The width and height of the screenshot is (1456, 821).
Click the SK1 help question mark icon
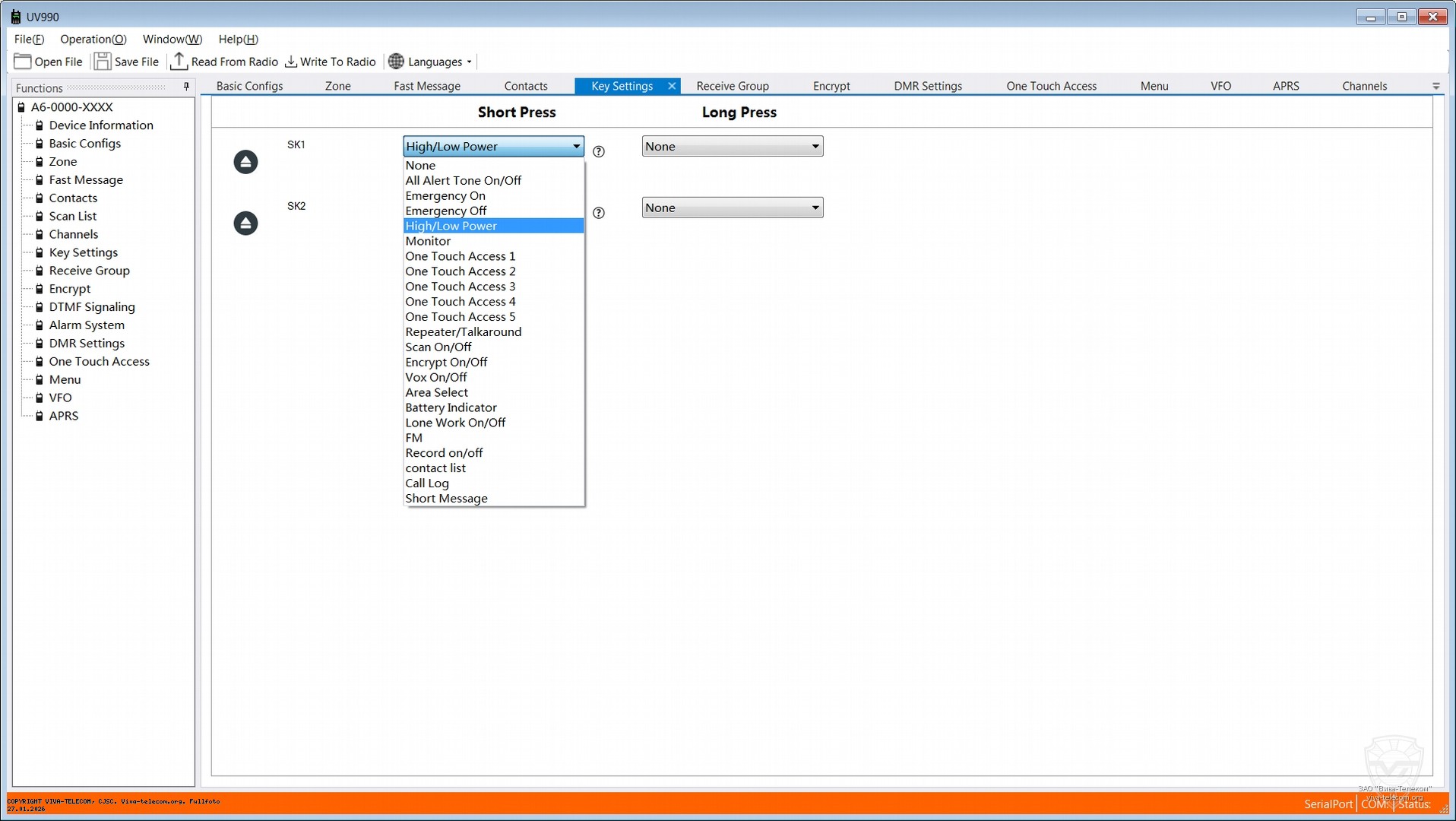(x=599, y=152)
